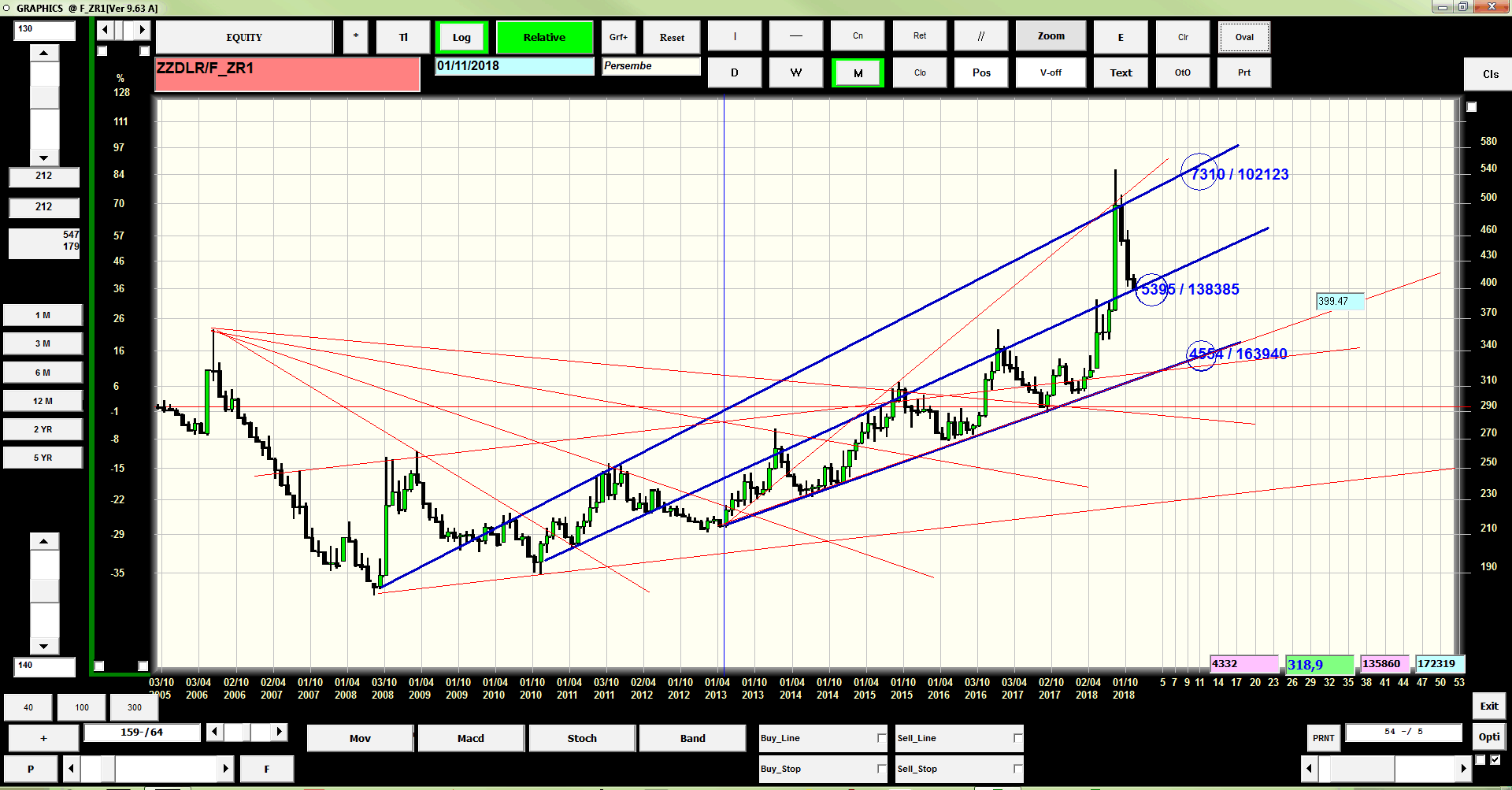Viewport: 1512px width, 790px height.
Task: Enable the Sell_Line checkbox
Action: tap(1017, 738)
